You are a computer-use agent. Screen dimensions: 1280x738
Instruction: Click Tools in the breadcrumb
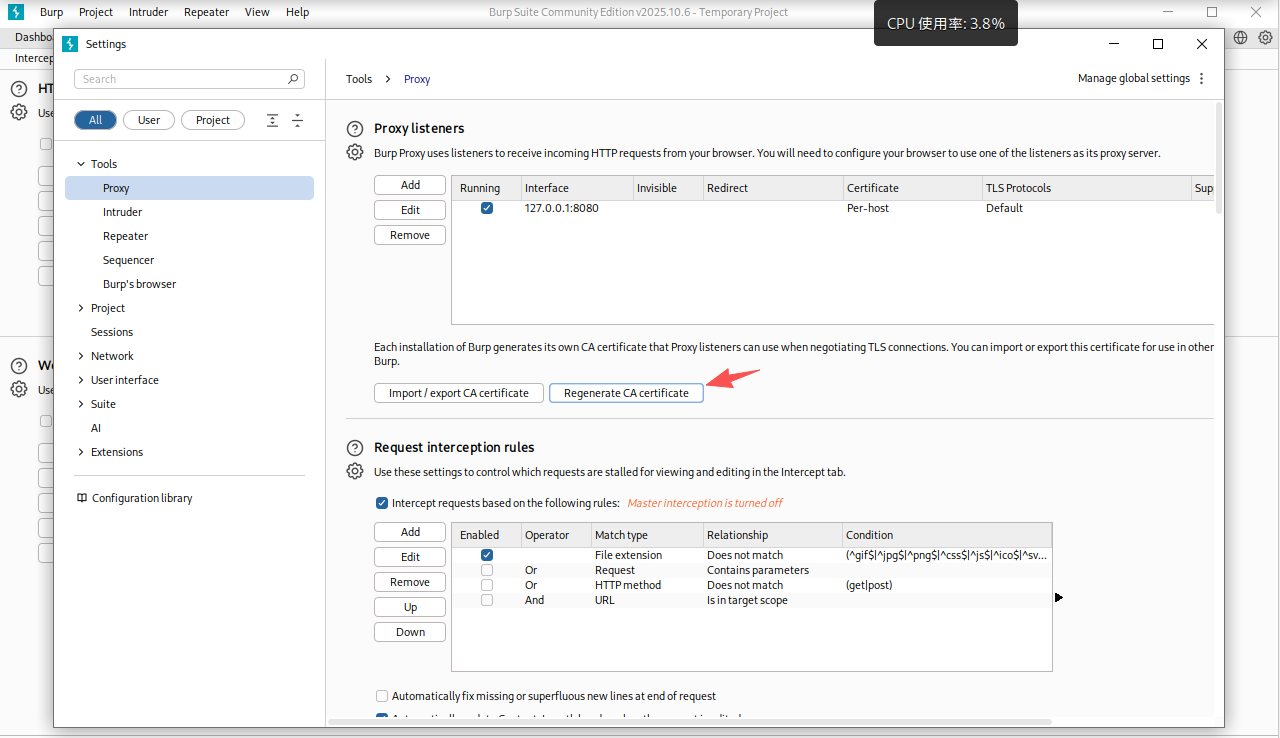point(359,79)
